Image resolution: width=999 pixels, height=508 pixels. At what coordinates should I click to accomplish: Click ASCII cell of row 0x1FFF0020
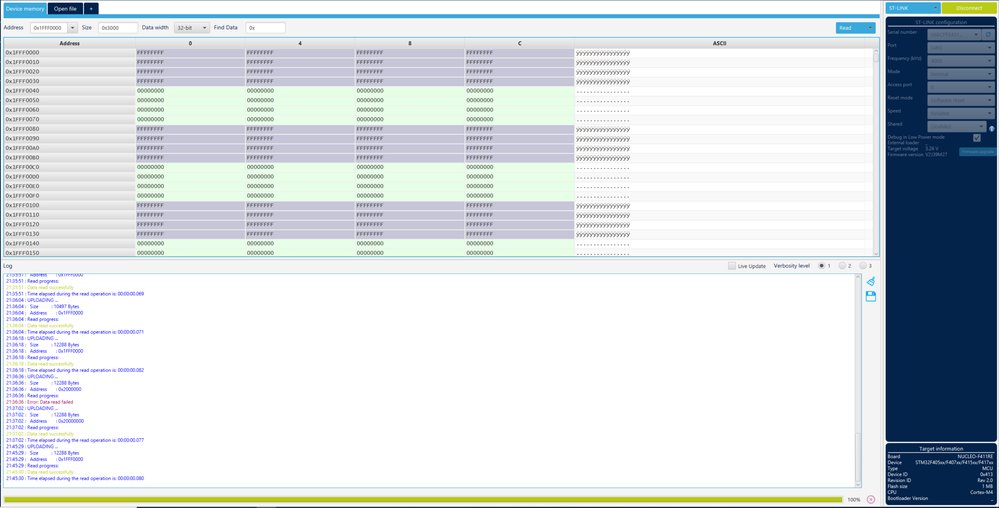pos(719,72)
